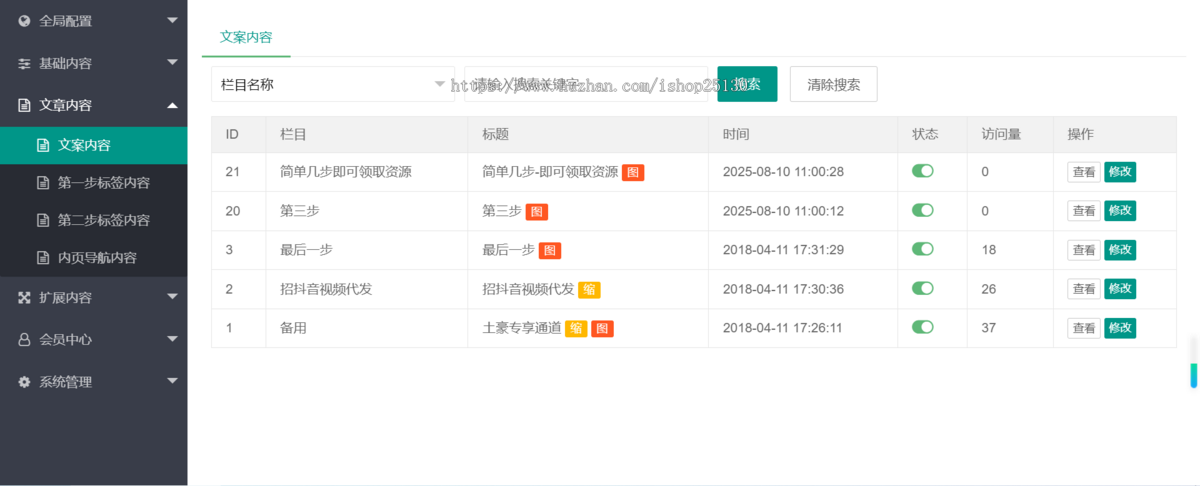Click 修改 for ID 20 第三步 row

click(1120, 211)
